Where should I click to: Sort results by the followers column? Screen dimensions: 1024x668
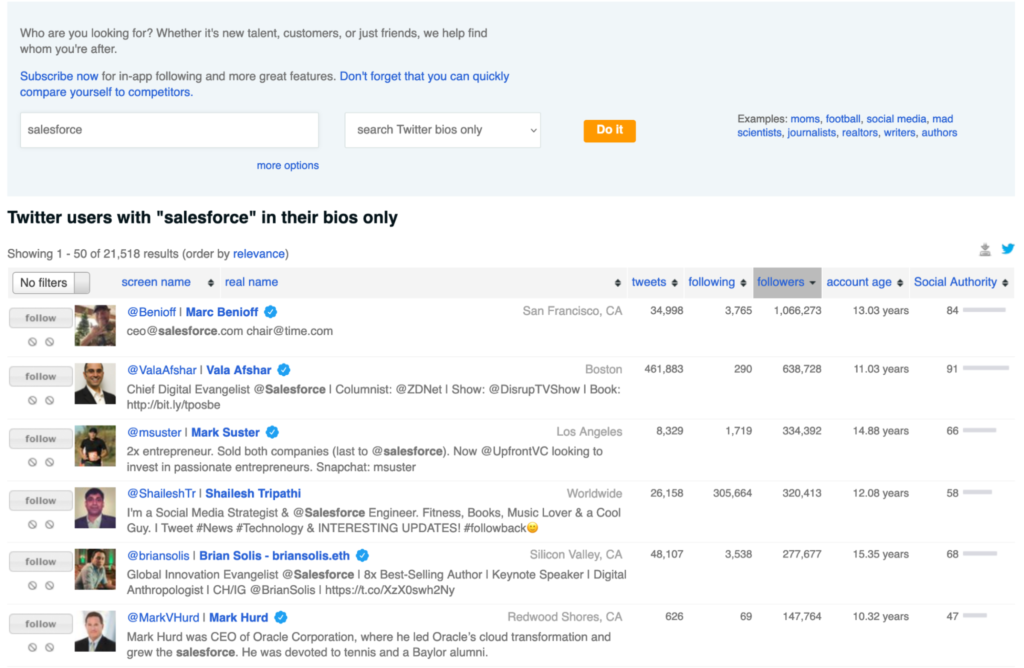pyautogui.click(x=786, y=282)
